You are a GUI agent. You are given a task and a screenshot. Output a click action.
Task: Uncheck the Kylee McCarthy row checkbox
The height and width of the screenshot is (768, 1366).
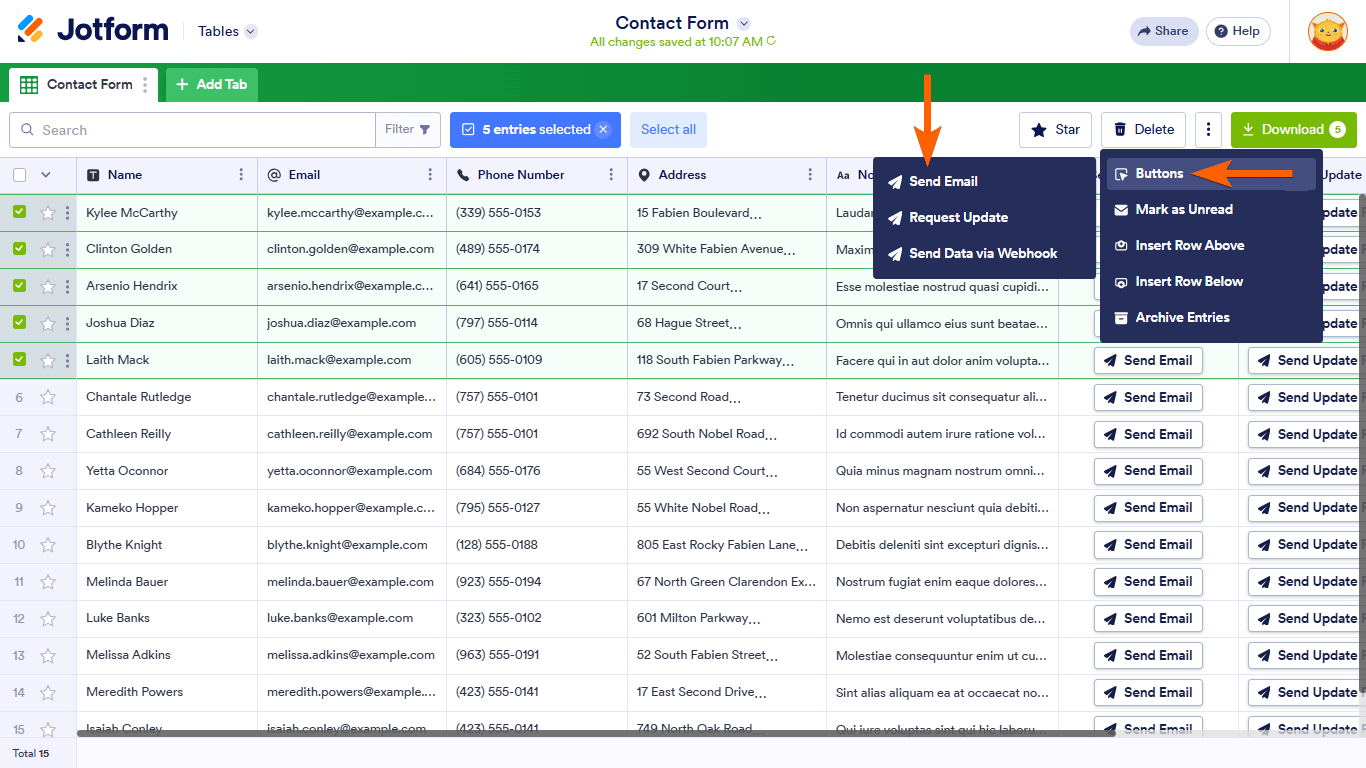pyautogui.click(x=20, y=212)
